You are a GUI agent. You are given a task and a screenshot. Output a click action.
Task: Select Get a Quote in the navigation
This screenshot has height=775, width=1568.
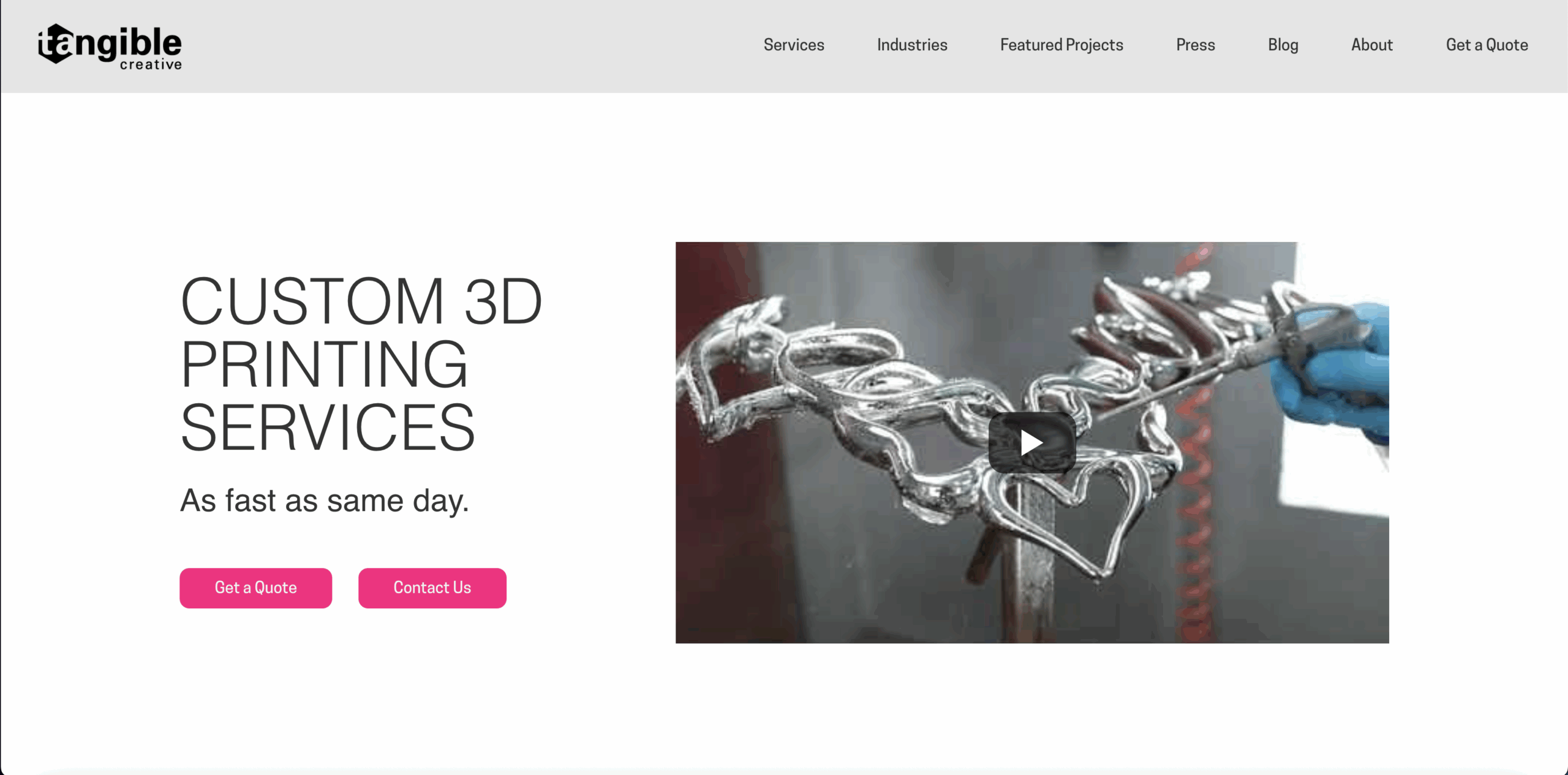click(x=1487, y=45)
